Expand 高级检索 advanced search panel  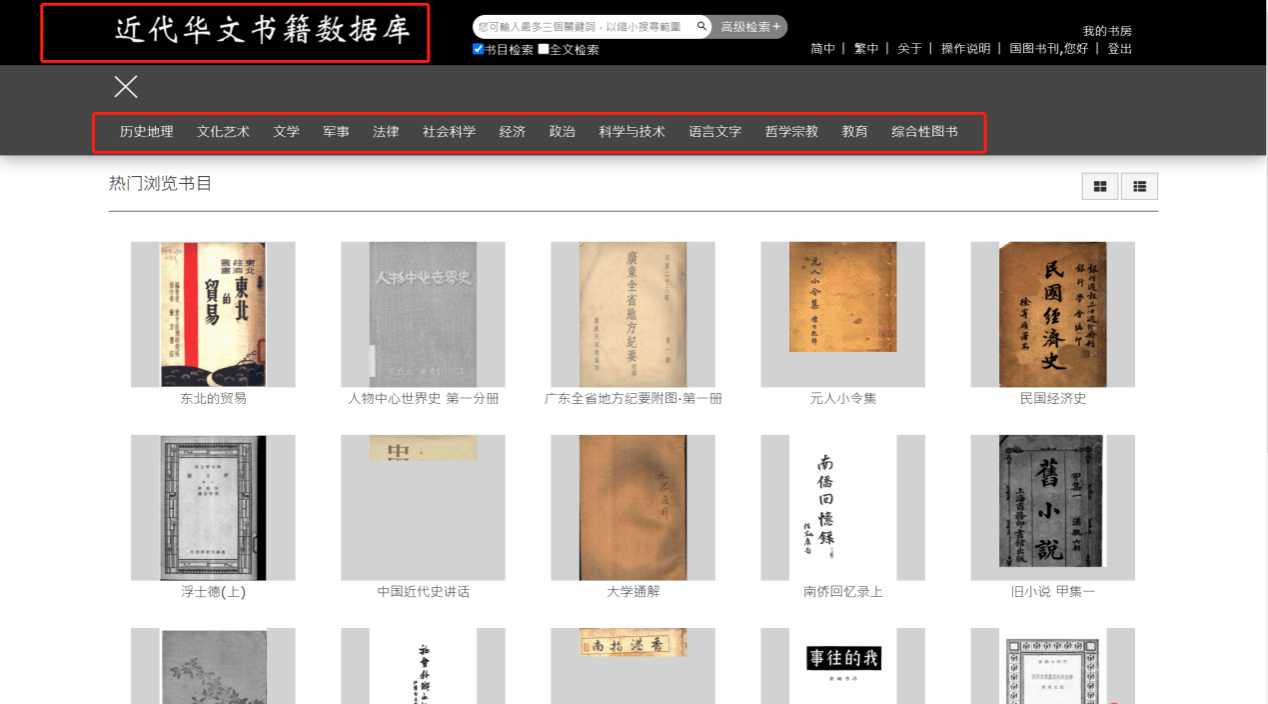(x=751, y=27)
